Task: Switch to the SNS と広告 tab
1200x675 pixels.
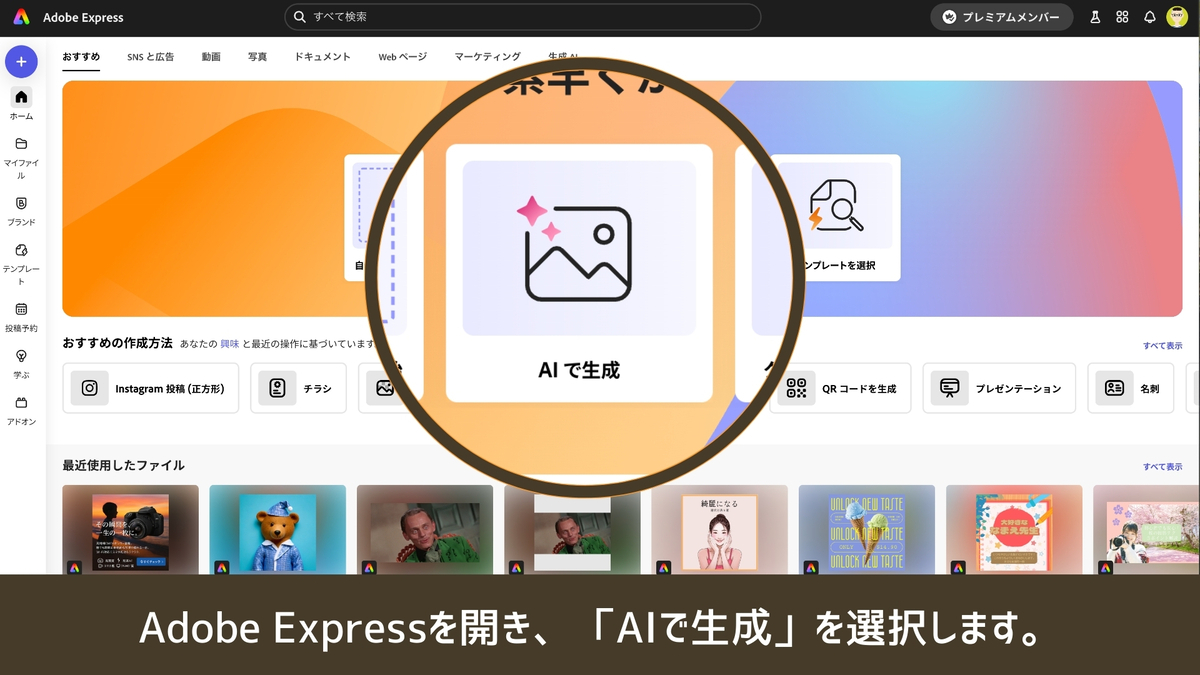Action: tap(150, 57)
